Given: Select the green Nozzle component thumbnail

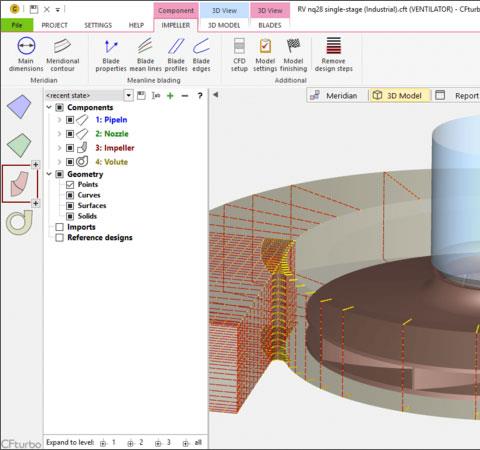Looking at the screenshot, I should [x=19, y=145].
